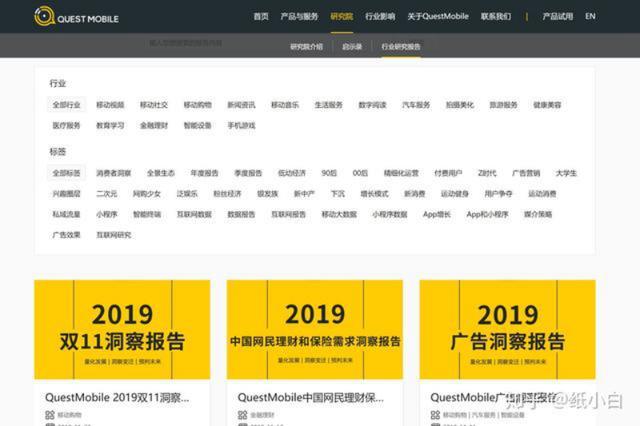Image resolution: width=640 pixels, height=426 pixels.
Task: Click category icon under 中国网民理财 report title
Action: click(242, 415)
